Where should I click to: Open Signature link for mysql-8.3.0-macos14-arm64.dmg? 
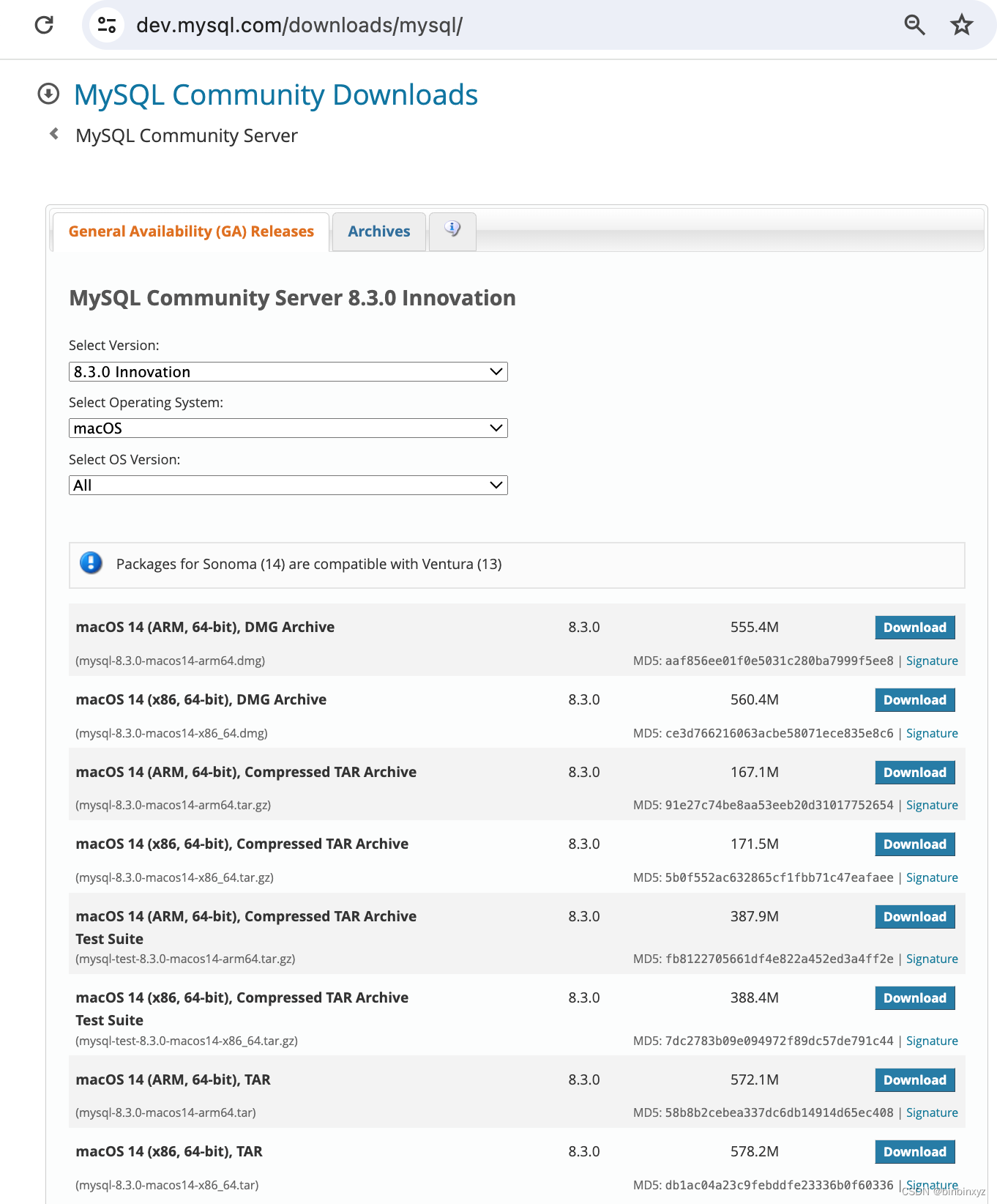coord(932,661)
